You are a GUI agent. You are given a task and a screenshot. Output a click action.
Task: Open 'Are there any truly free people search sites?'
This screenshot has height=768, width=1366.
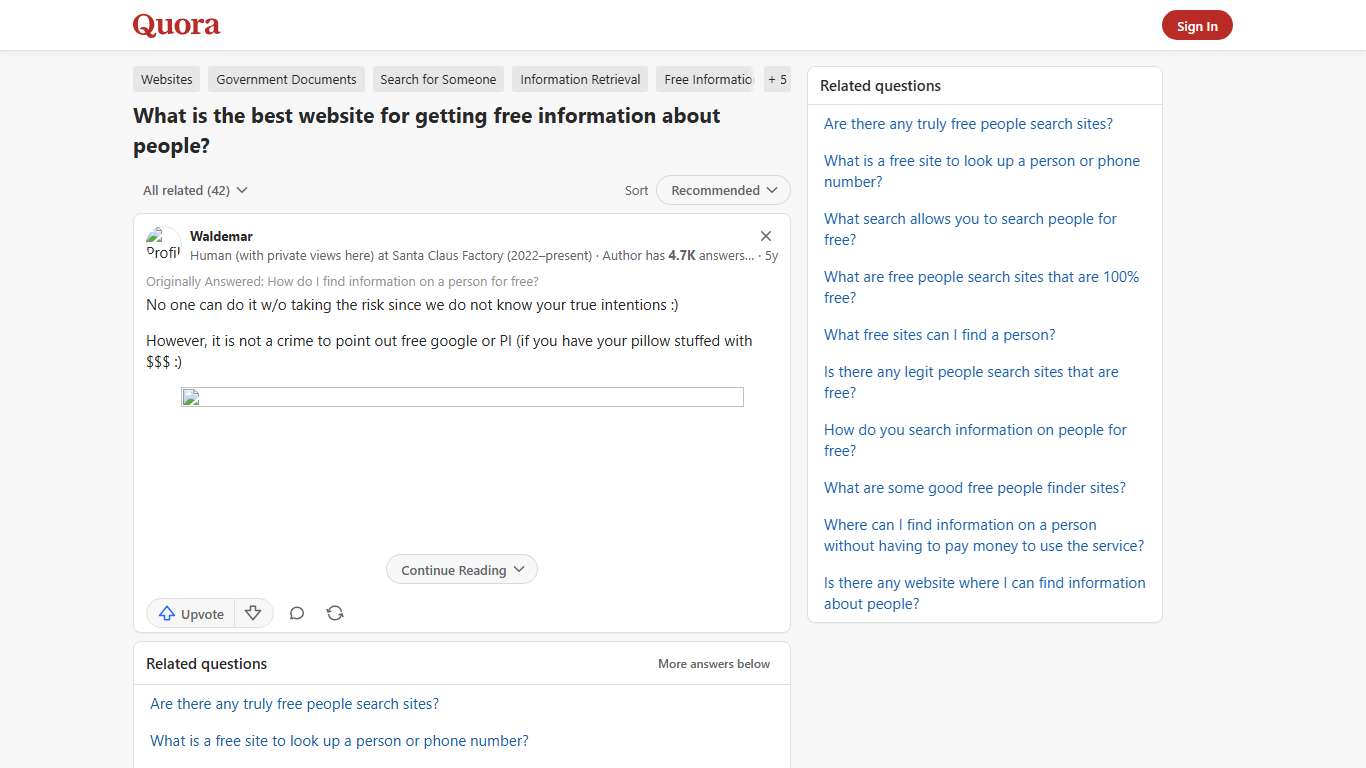pyautogui.click(x=968, y=123)
